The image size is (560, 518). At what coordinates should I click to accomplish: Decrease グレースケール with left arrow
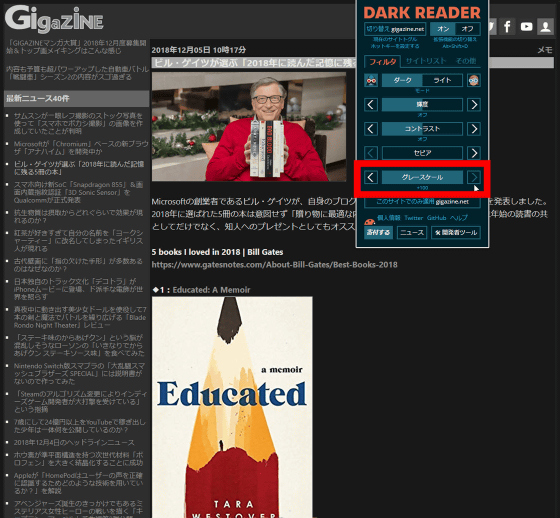(371, 177)
